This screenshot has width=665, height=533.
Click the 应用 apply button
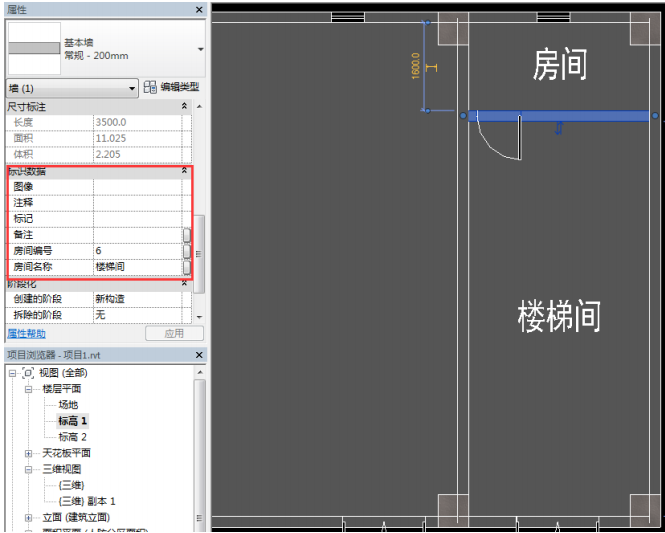pyautogui.click(x=174, y=334)
